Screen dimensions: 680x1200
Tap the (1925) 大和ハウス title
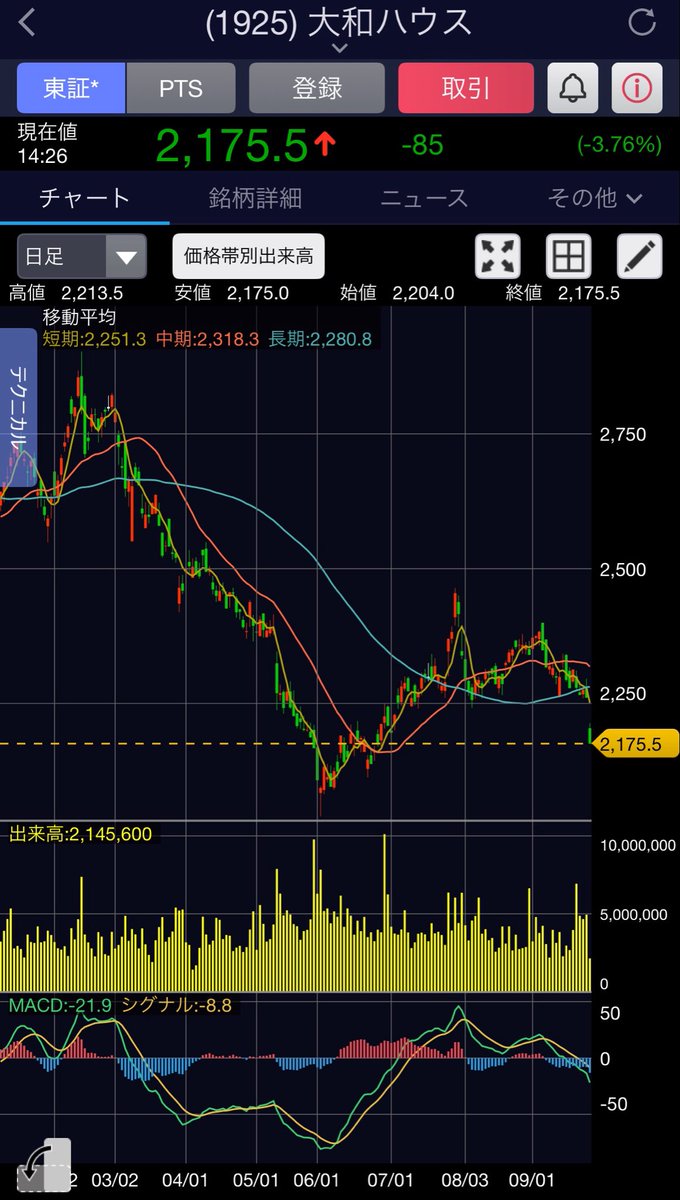coord(338,22)
